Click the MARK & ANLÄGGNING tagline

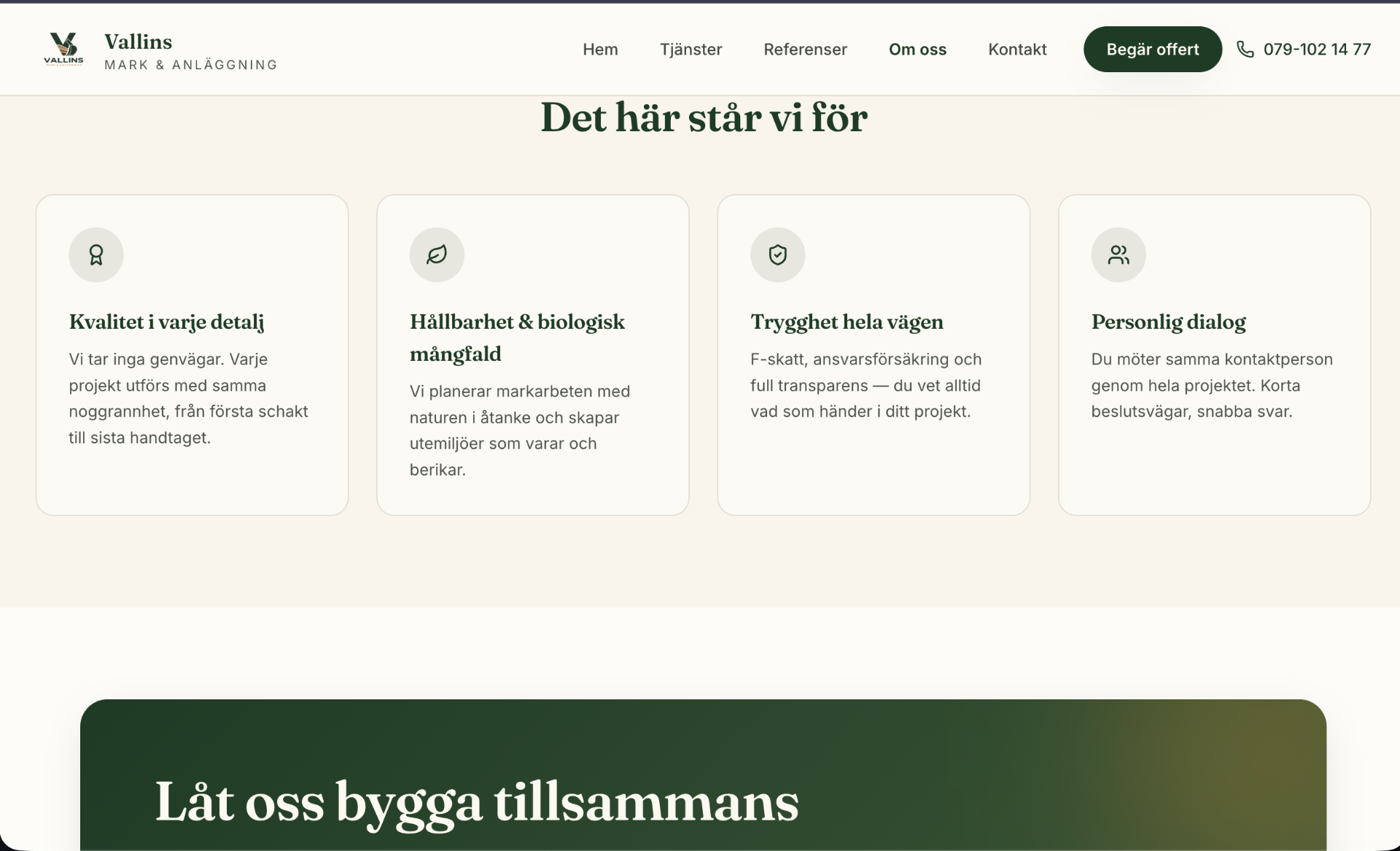[191, 65]
